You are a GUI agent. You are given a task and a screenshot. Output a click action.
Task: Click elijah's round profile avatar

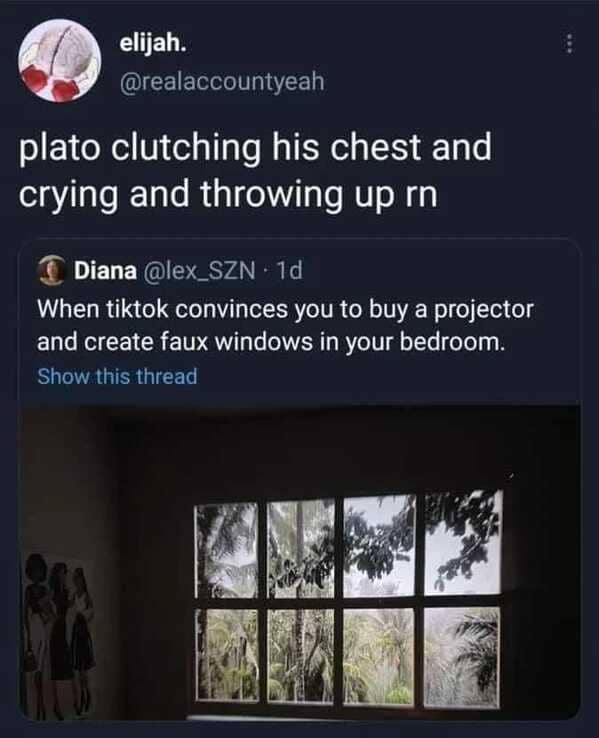[x=60, y=60]
